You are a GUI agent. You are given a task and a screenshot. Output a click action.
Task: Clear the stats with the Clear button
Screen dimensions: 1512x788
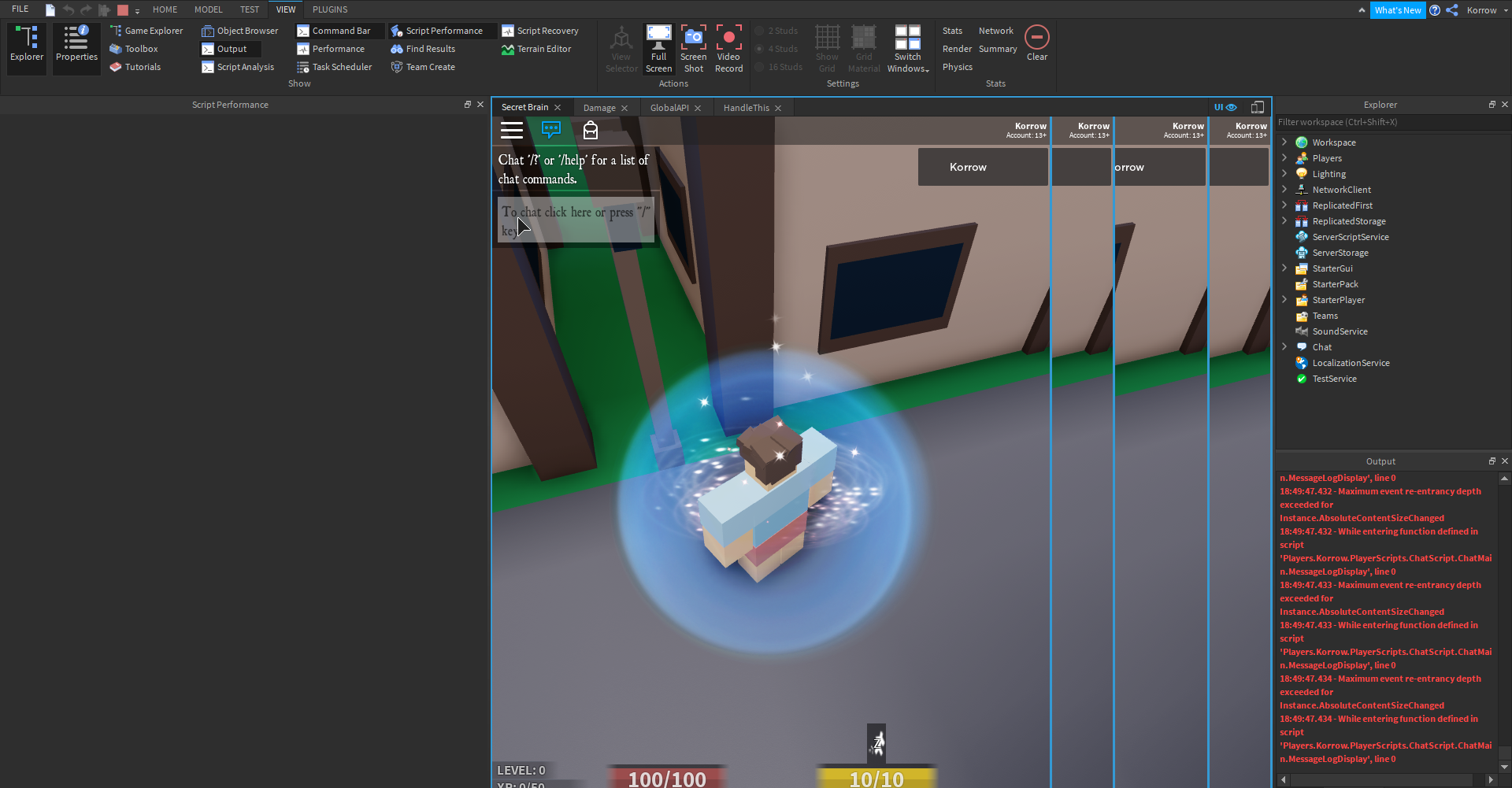pyautogui.click(x=1037, y=43)
